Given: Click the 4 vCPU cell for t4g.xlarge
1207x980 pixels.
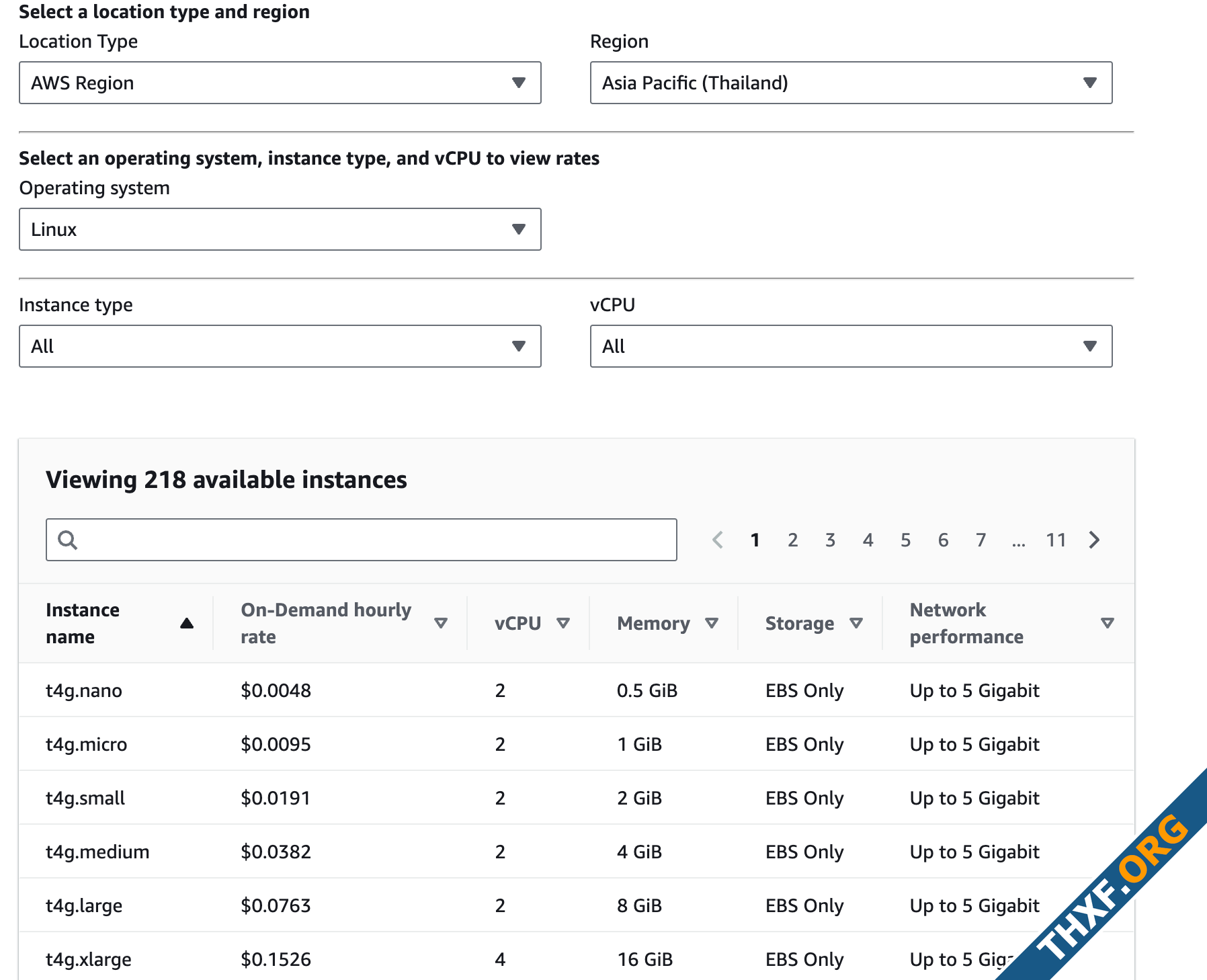Looking at the screenshot, I should 500,959.
